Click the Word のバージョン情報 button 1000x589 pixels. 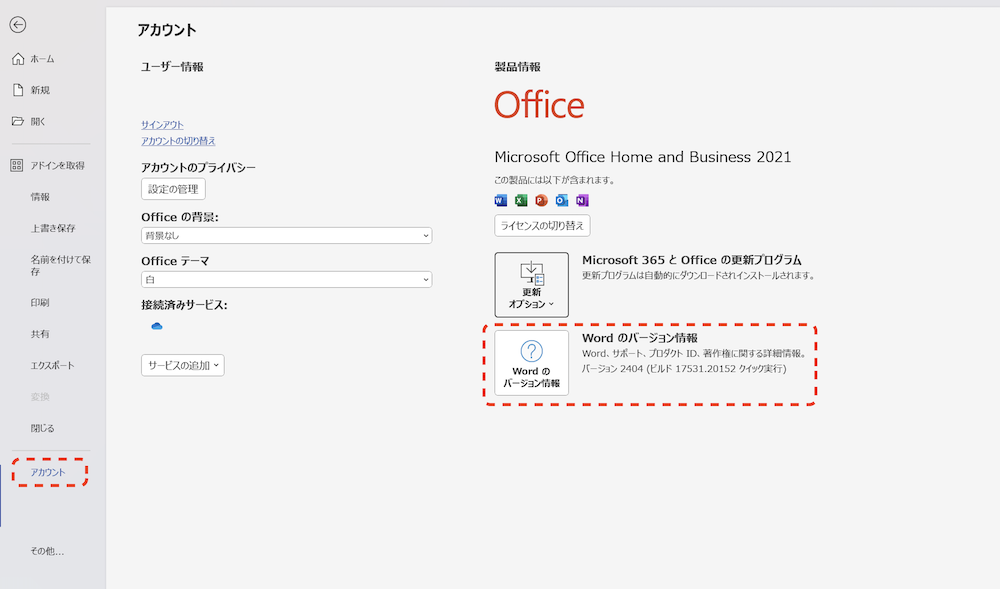pyautogui.click(x=532, y=363)
